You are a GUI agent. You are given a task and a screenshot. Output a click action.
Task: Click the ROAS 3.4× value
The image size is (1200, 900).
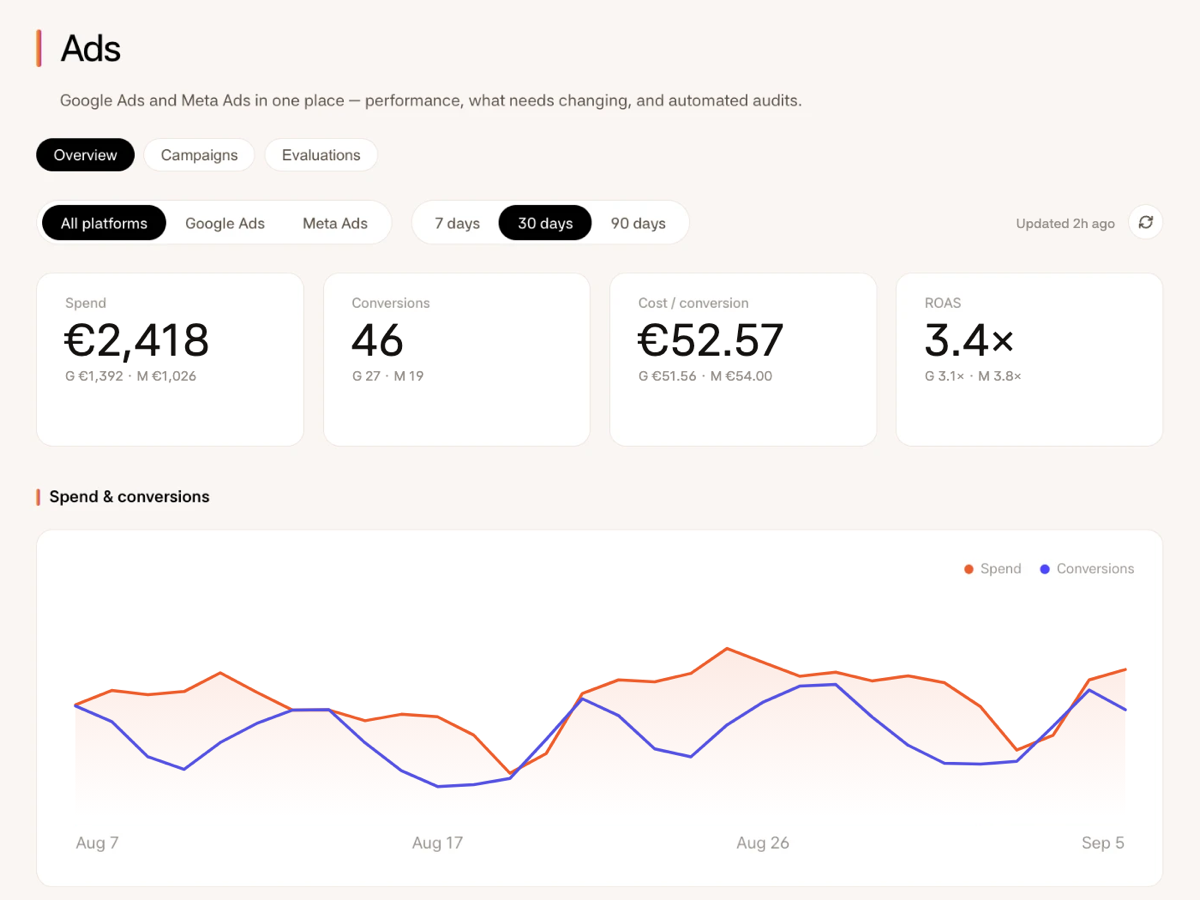click(x=969, y=340)
